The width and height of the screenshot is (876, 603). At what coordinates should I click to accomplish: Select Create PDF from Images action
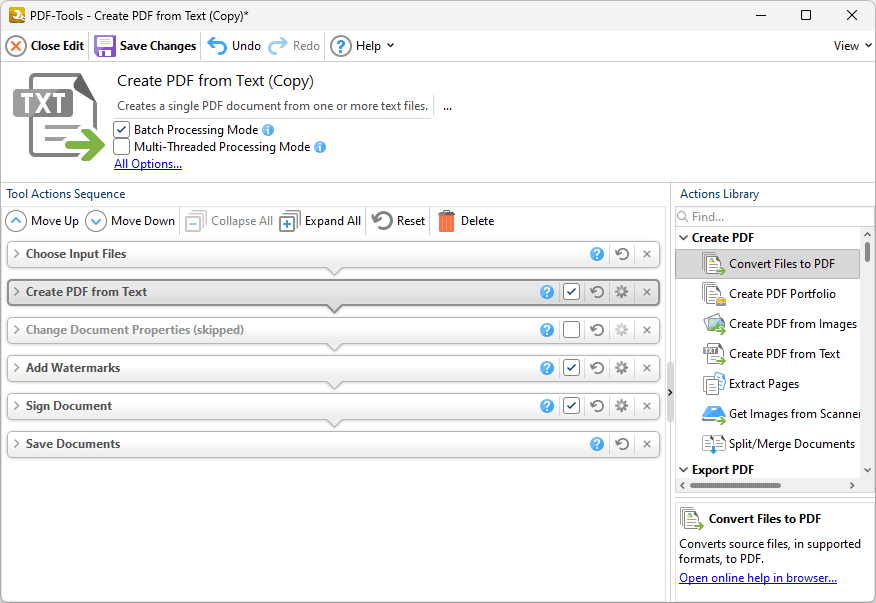(768, 324)
